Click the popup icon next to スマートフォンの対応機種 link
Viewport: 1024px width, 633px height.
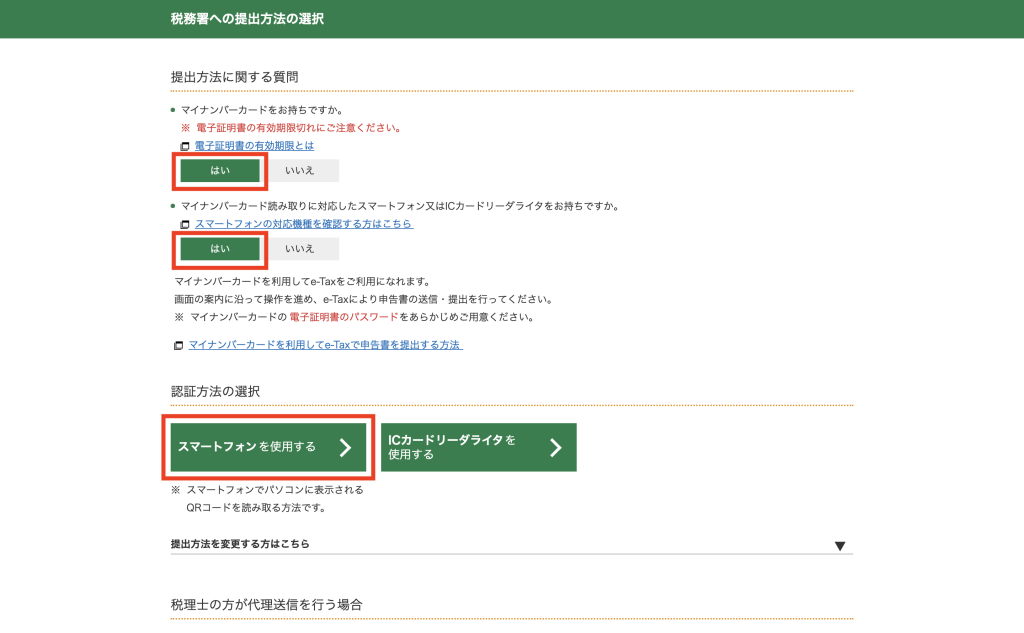coord(185,224)
